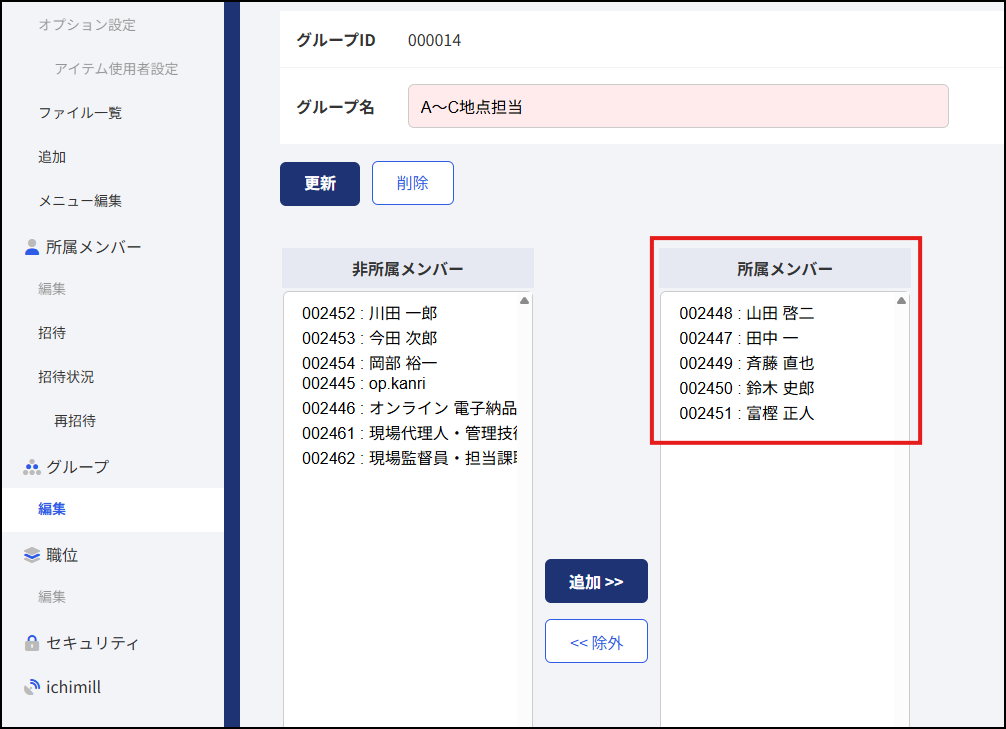Image resolution: width=1006 pixels, height=729 pixels.
Task: Click the グループ dots icon in sidebar
Action: (31, 467)
